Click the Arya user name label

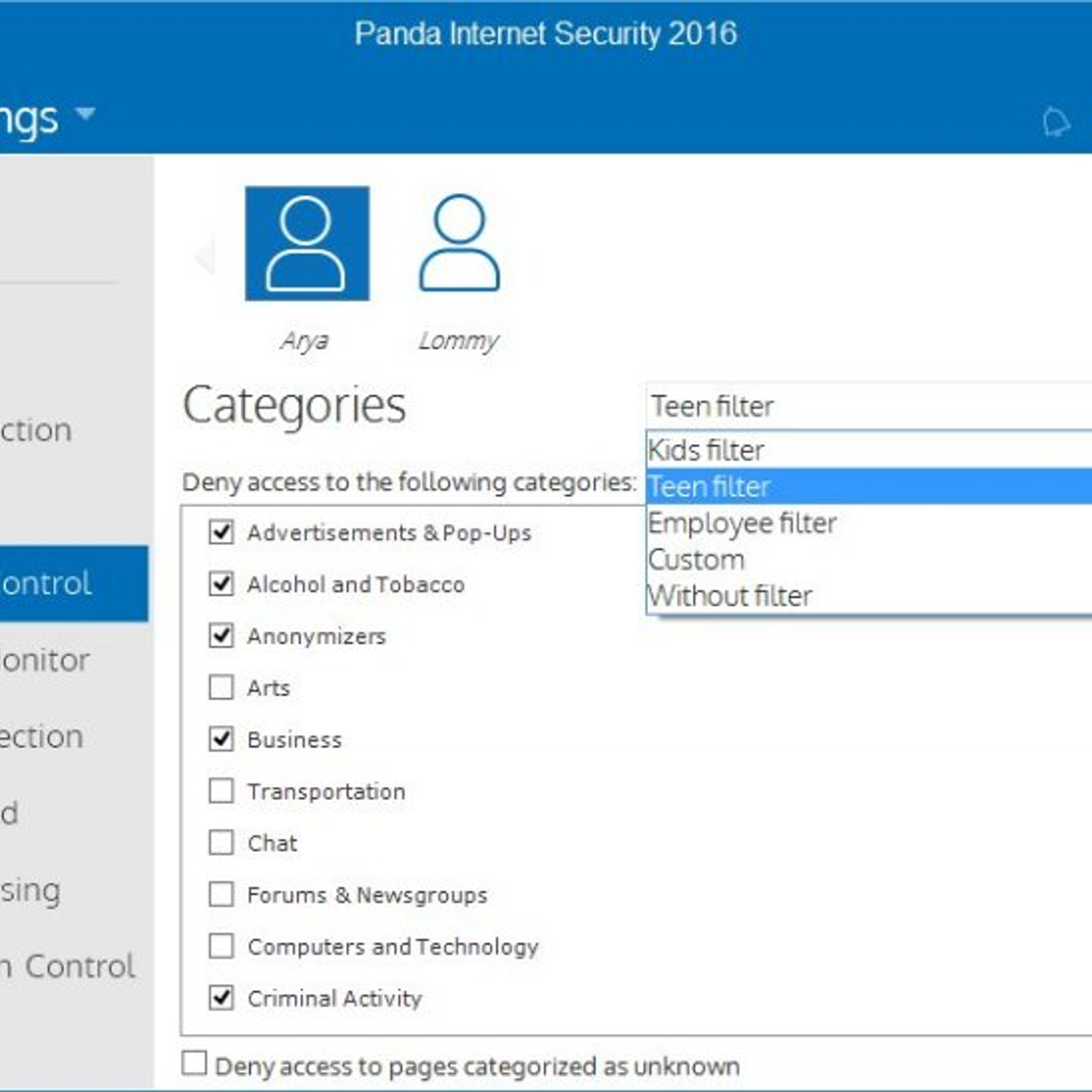click(x=304, y=341)
